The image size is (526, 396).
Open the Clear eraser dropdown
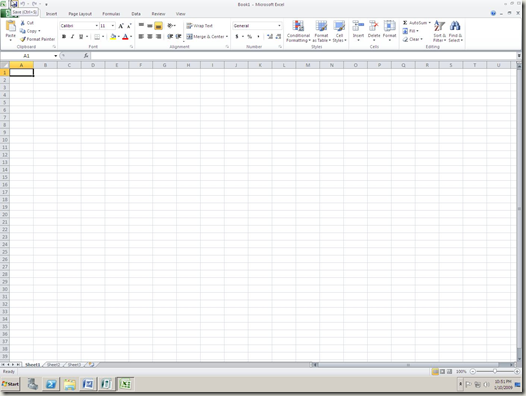[412, 39]
